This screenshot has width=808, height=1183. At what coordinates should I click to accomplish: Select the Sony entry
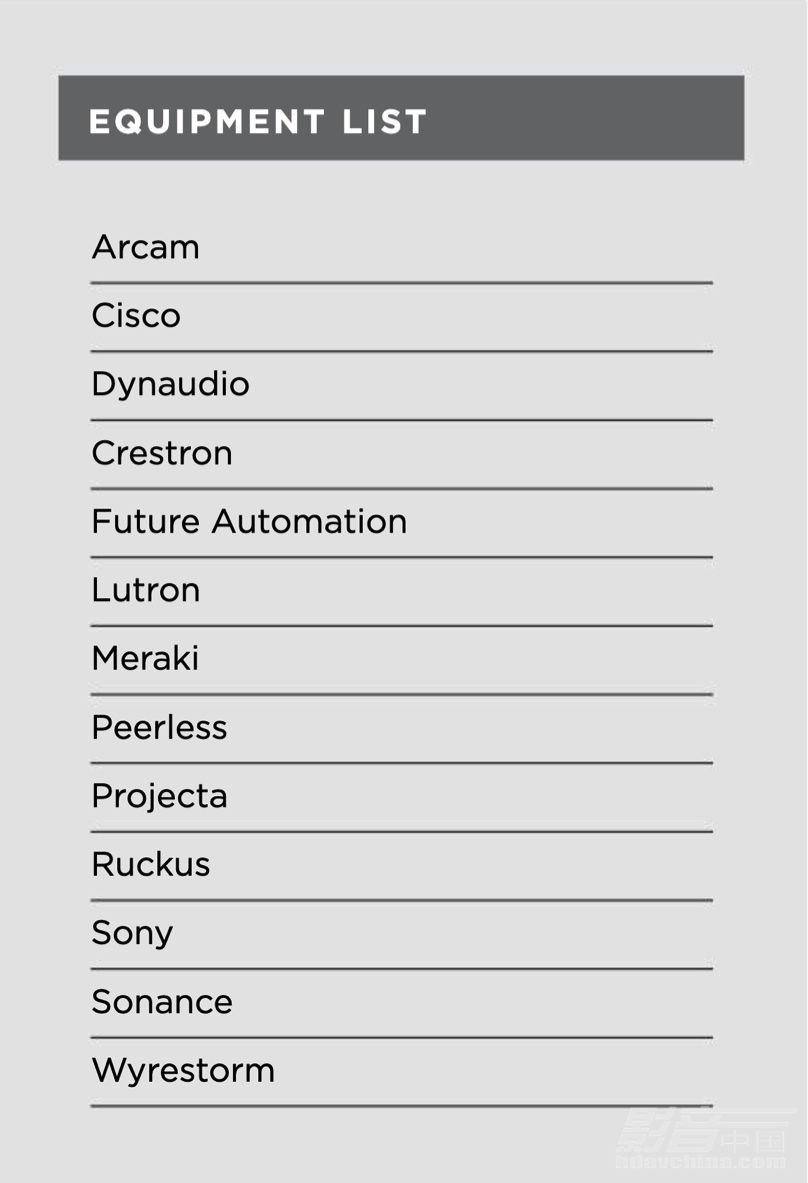pyautogui.click(x=132, y=935)
